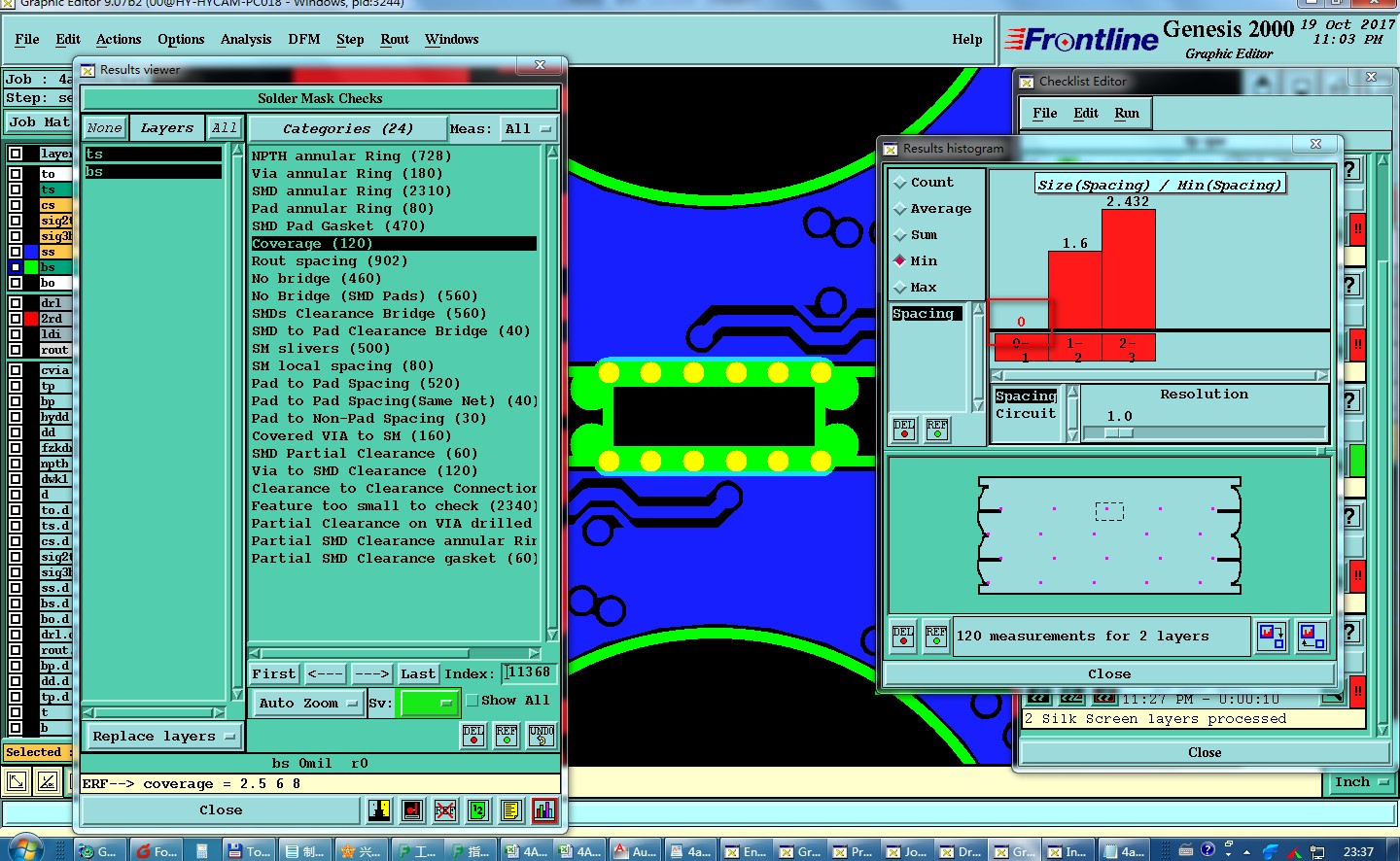Open Replace layers dropdown
Screen dimensions: 1400x861
pos(163,736)
